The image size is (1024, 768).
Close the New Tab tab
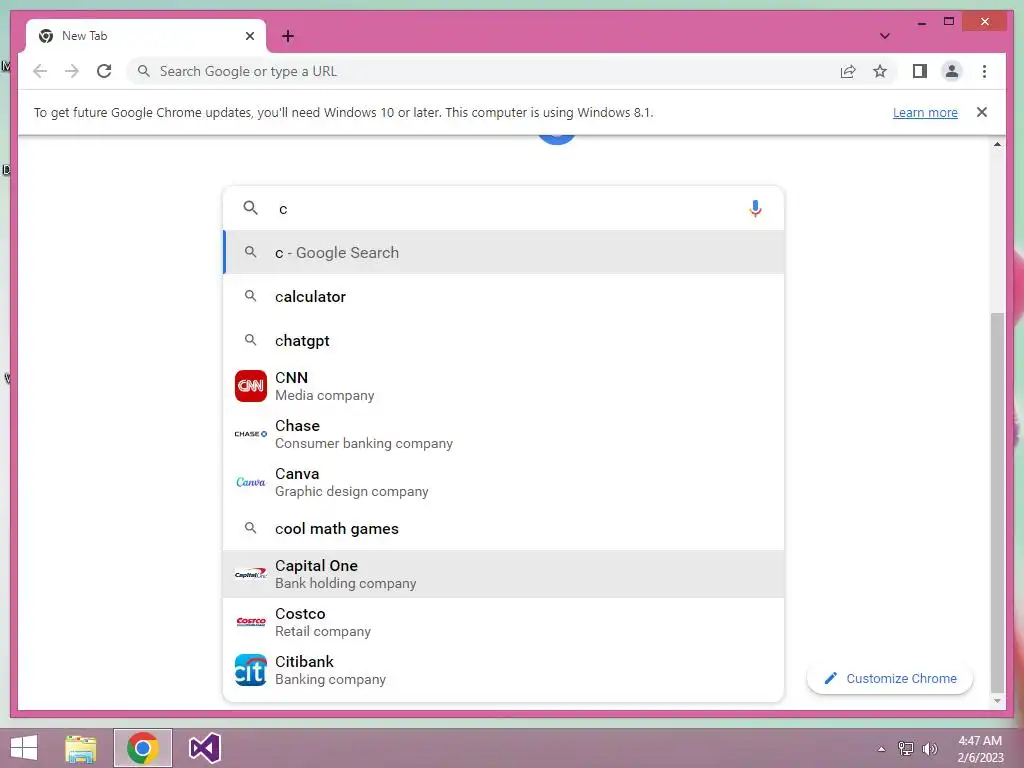[x=249, y=36]
